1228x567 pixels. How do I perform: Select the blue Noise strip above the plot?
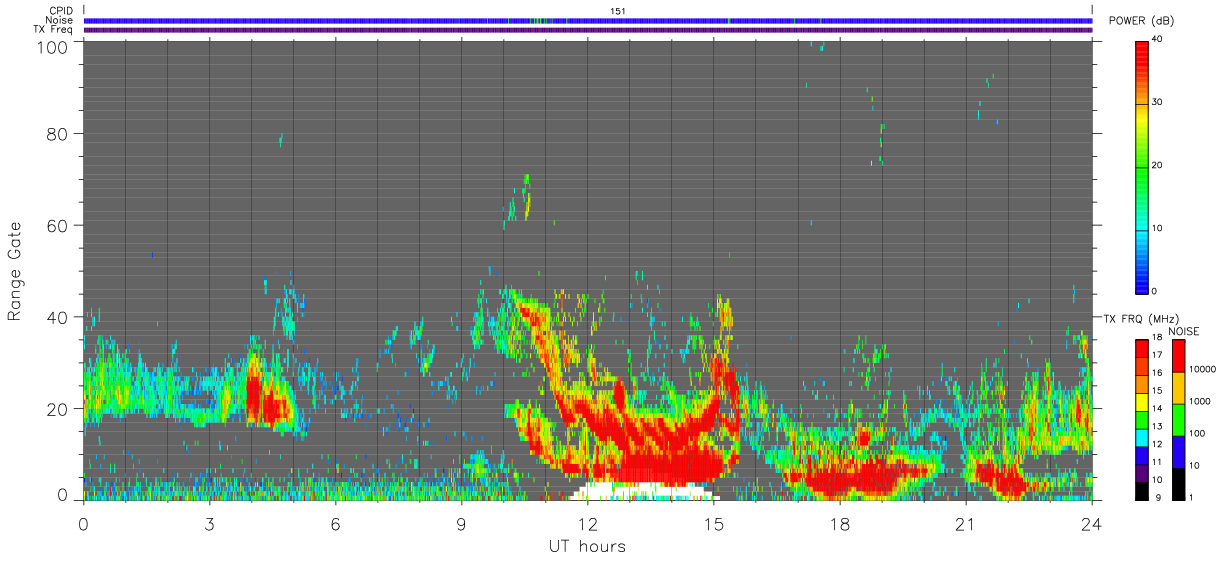tap(588, 20)
